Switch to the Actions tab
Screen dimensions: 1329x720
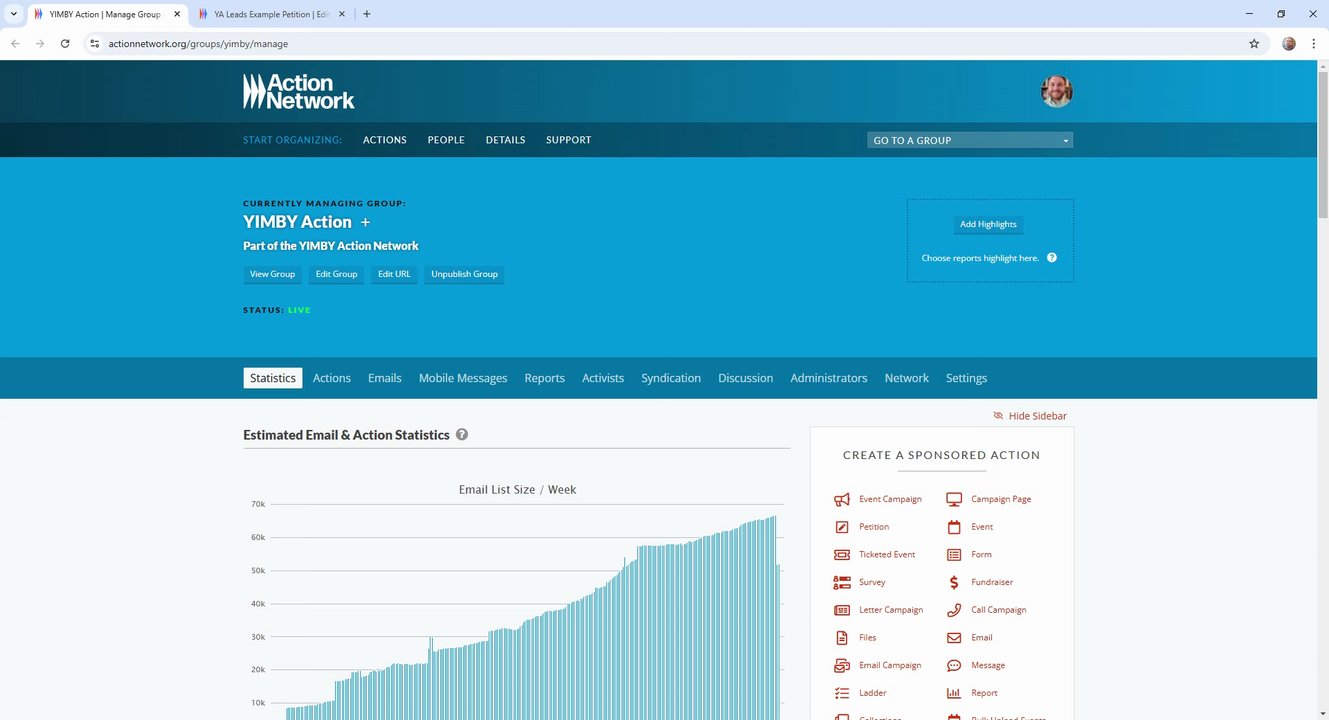[x=332, y=378]
